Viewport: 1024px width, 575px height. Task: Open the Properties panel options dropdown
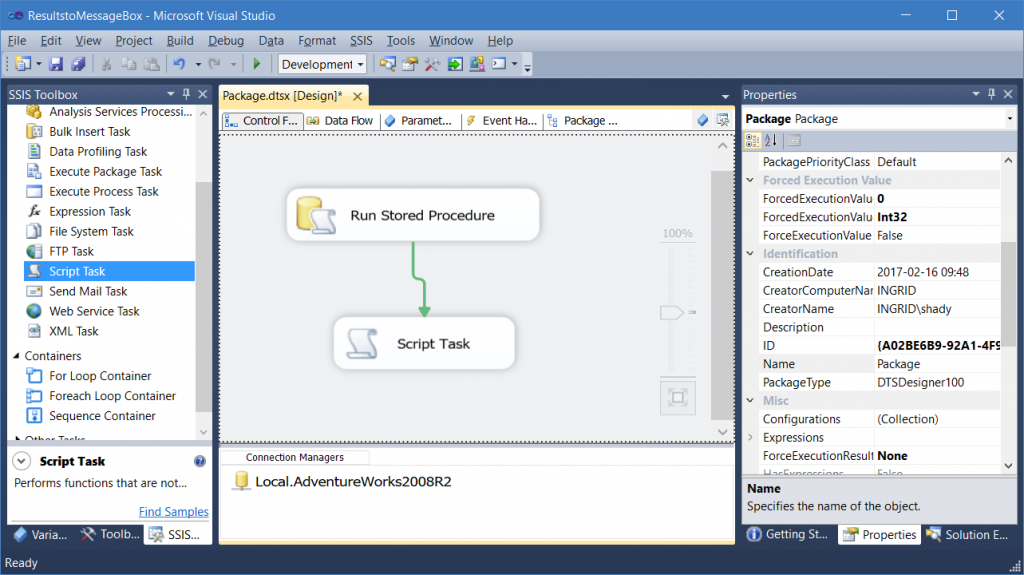pyautogui.click(x=976, y=94)
